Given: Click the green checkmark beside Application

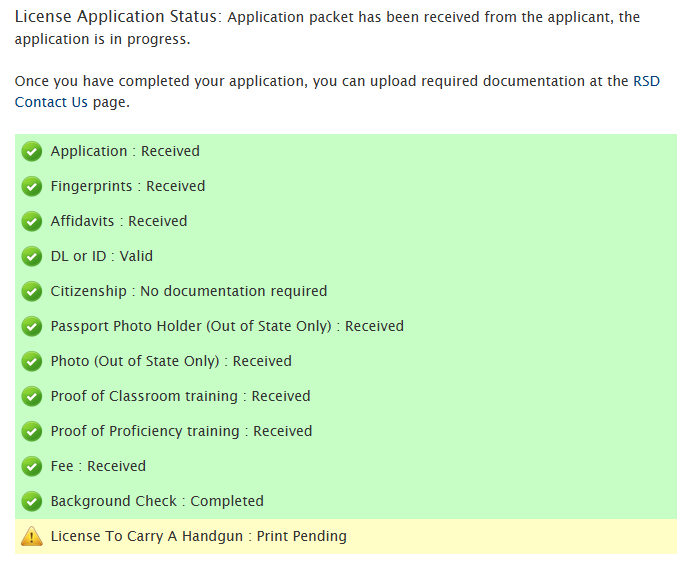Looking at the screenshot, I should click(32, 152).
